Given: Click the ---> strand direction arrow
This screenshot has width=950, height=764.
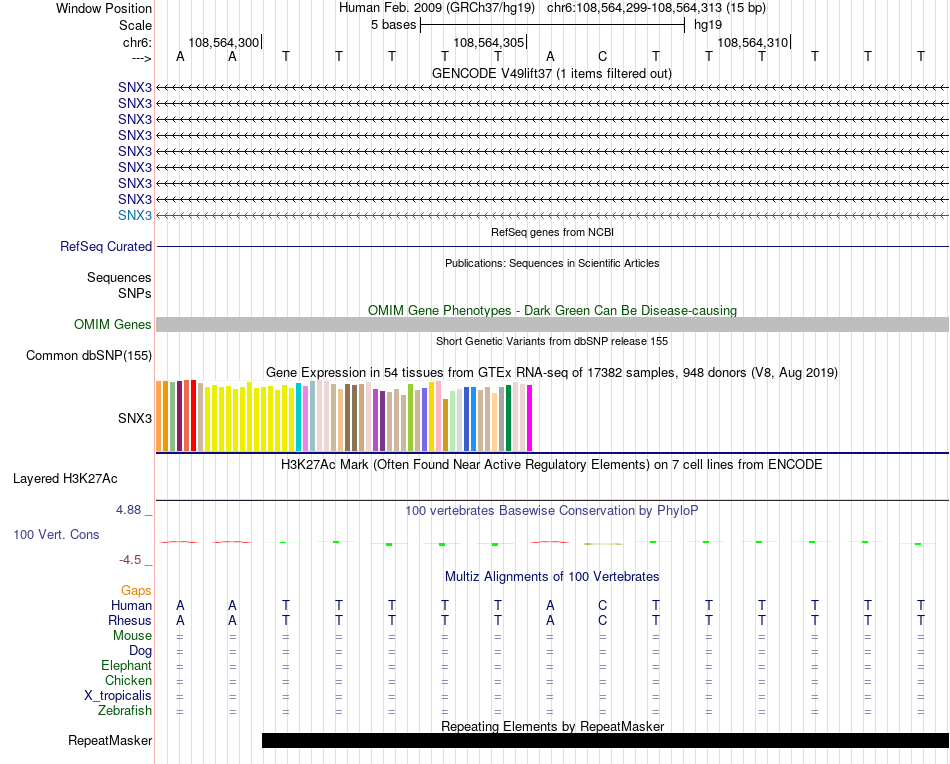Looking at the screenshot, I should pos(141,58).
